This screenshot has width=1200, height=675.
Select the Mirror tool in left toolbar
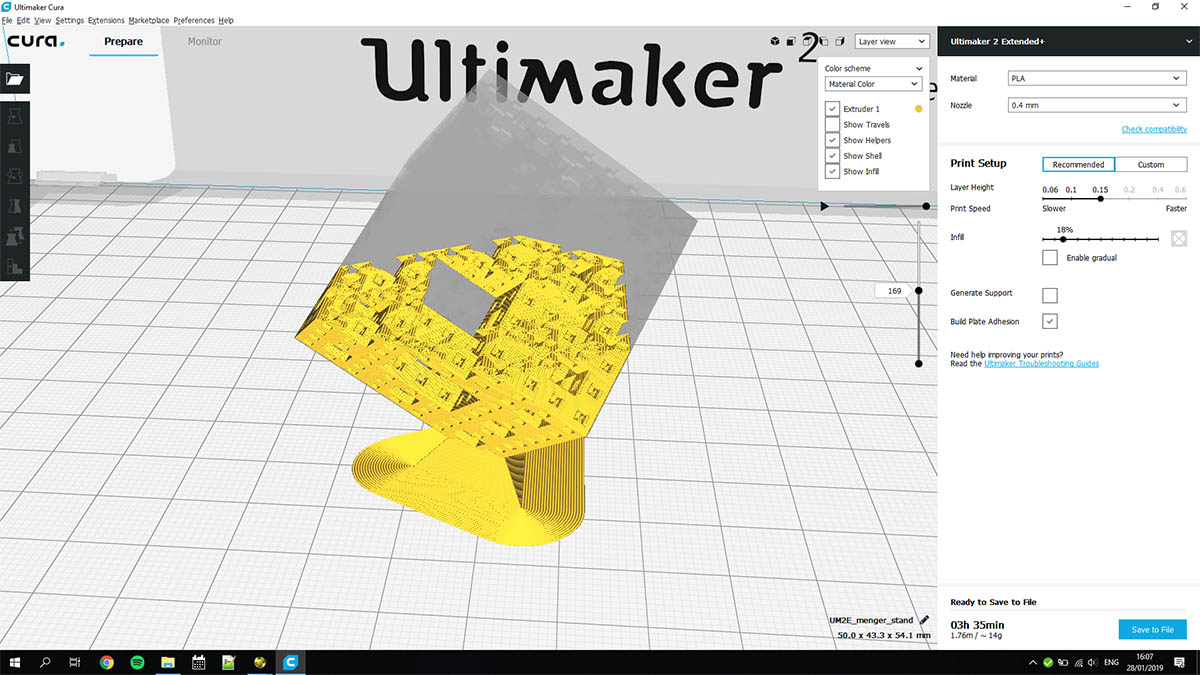[14, 207]
